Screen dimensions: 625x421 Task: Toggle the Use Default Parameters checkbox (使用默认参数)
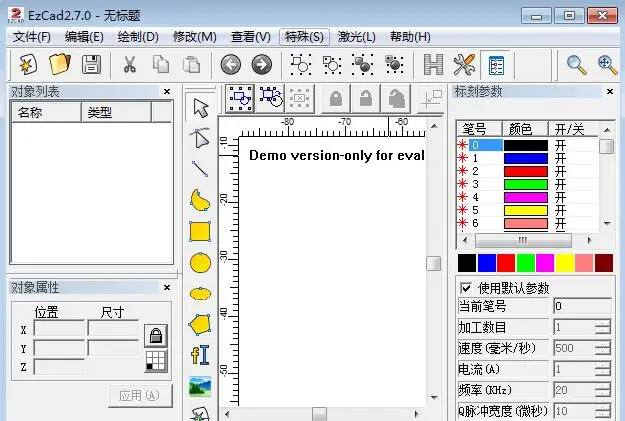(465, 287)
